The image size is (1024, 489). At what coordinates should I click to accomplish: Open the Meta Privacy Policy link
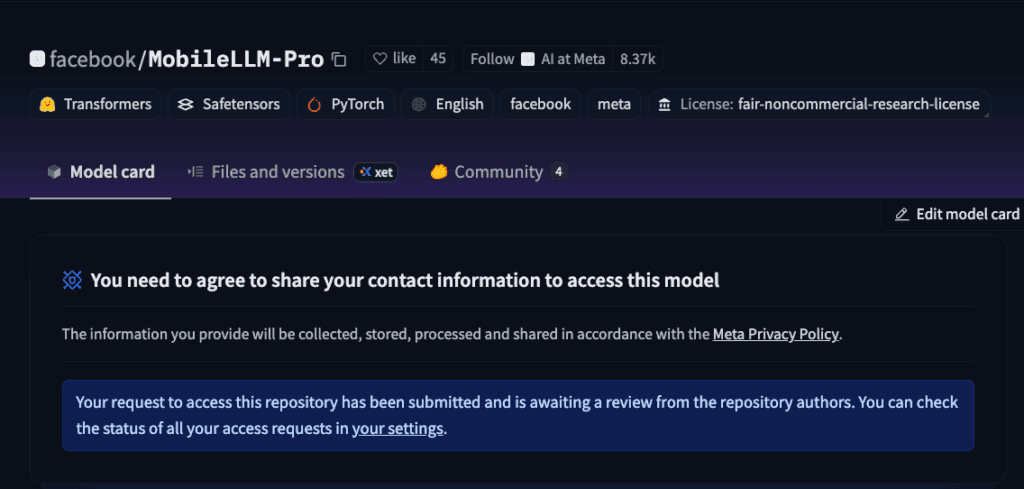[x=775, y=334]
